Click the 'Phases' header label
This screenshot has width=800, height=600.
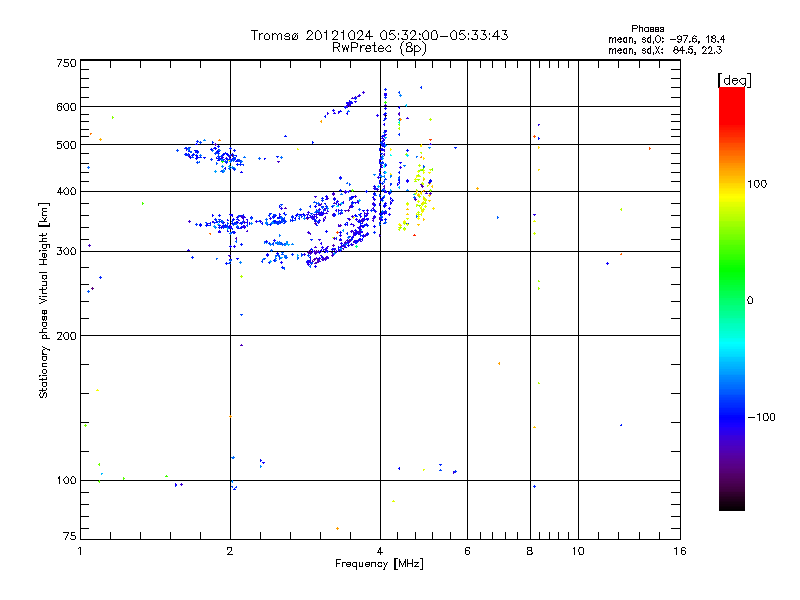point(647,29)
